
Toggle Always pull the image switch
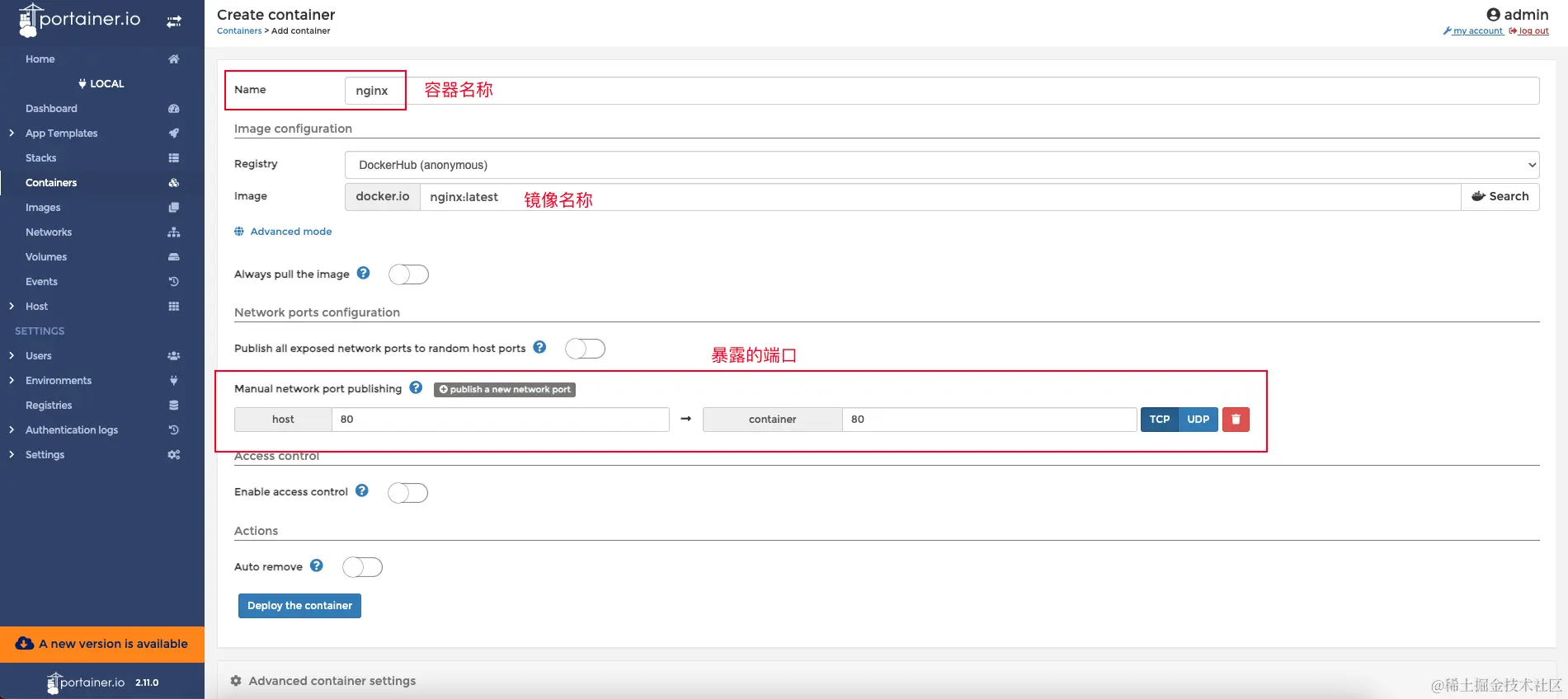pyautogui.click(x=408, y=274)
